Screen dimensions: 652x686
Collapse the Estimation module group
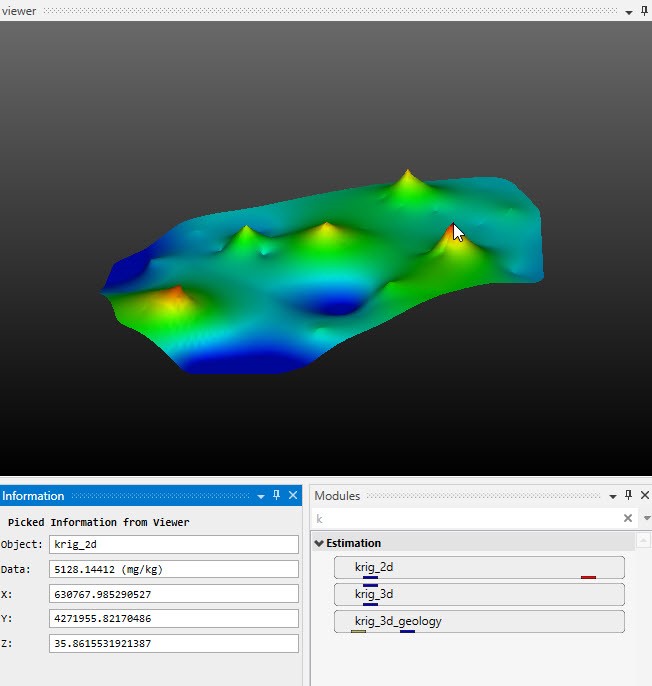(x=319, y=543)
